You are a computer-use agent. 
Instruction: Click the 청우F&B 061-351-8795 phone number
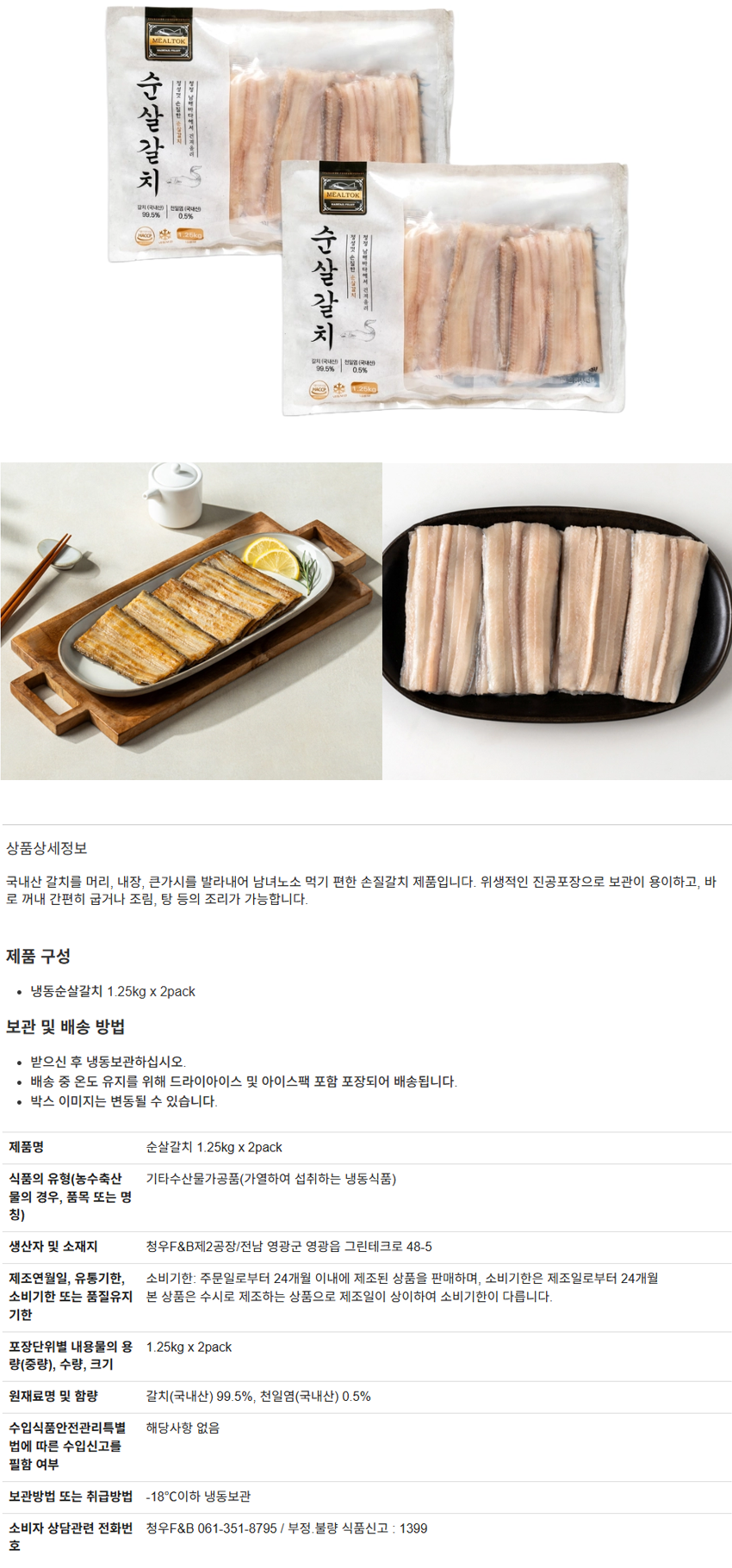tap(212, 1528)
